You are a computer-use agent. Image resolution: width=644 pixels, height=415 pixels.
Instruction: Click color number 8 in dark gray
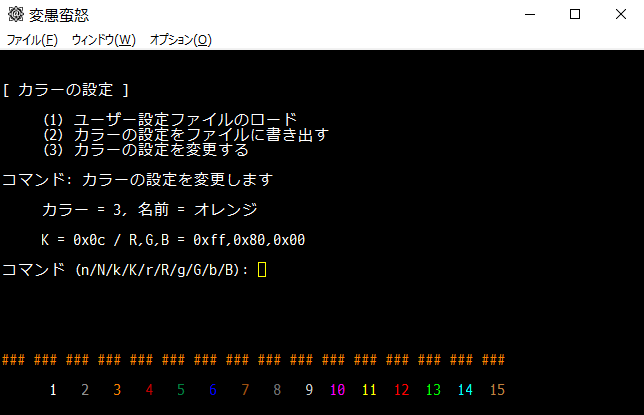(277, 390)
